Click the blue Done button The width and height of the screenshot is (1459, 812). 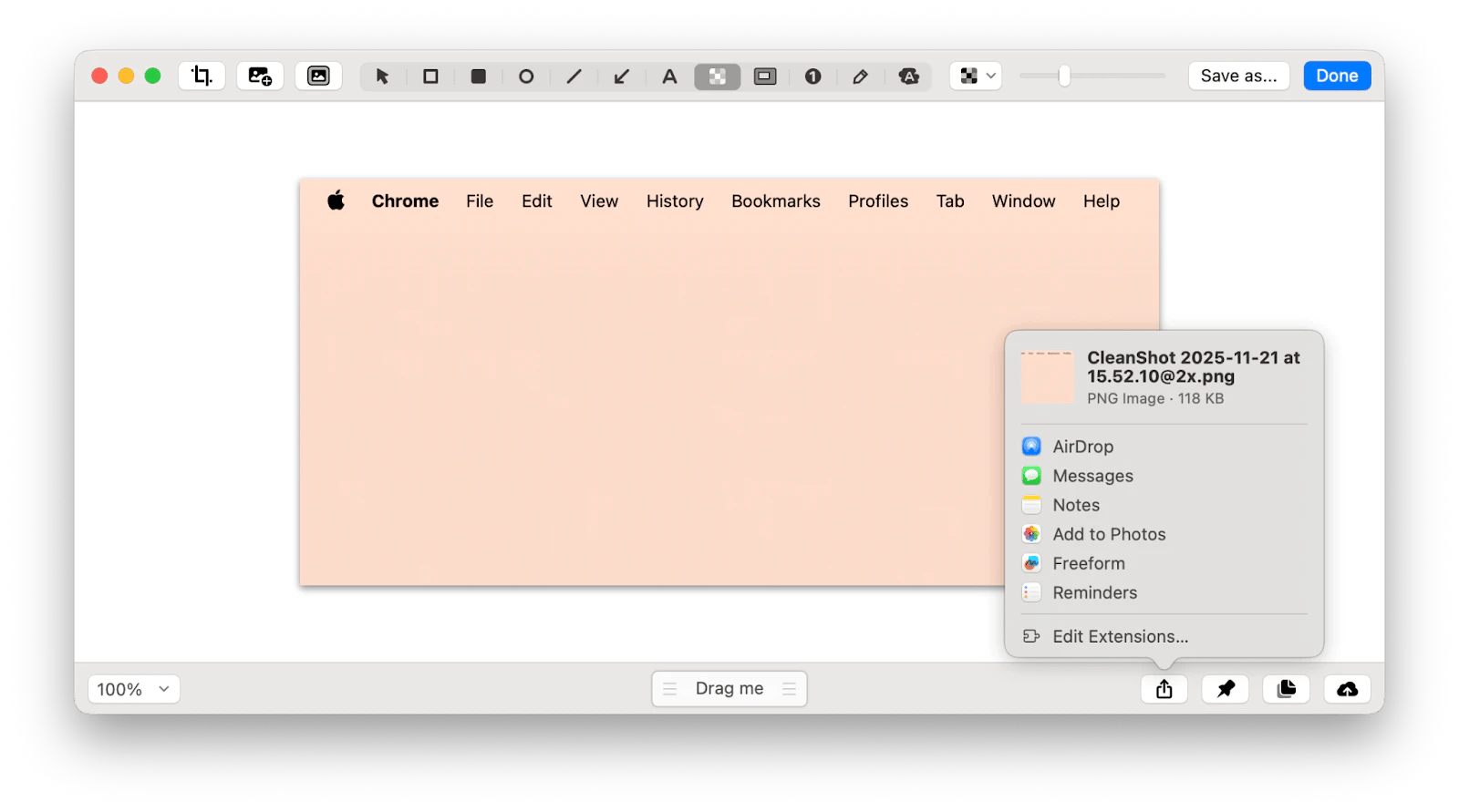coord(1337,76)
